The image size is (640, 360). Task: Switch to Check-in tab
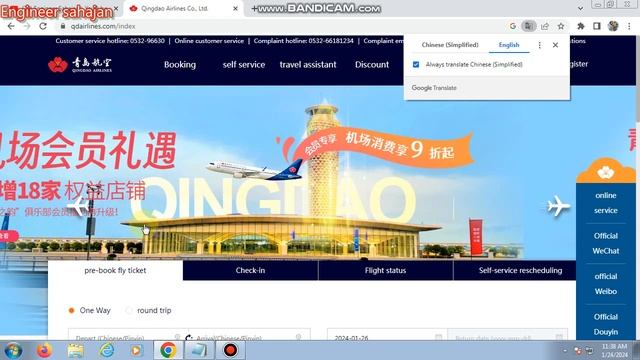tap(250, 270)
